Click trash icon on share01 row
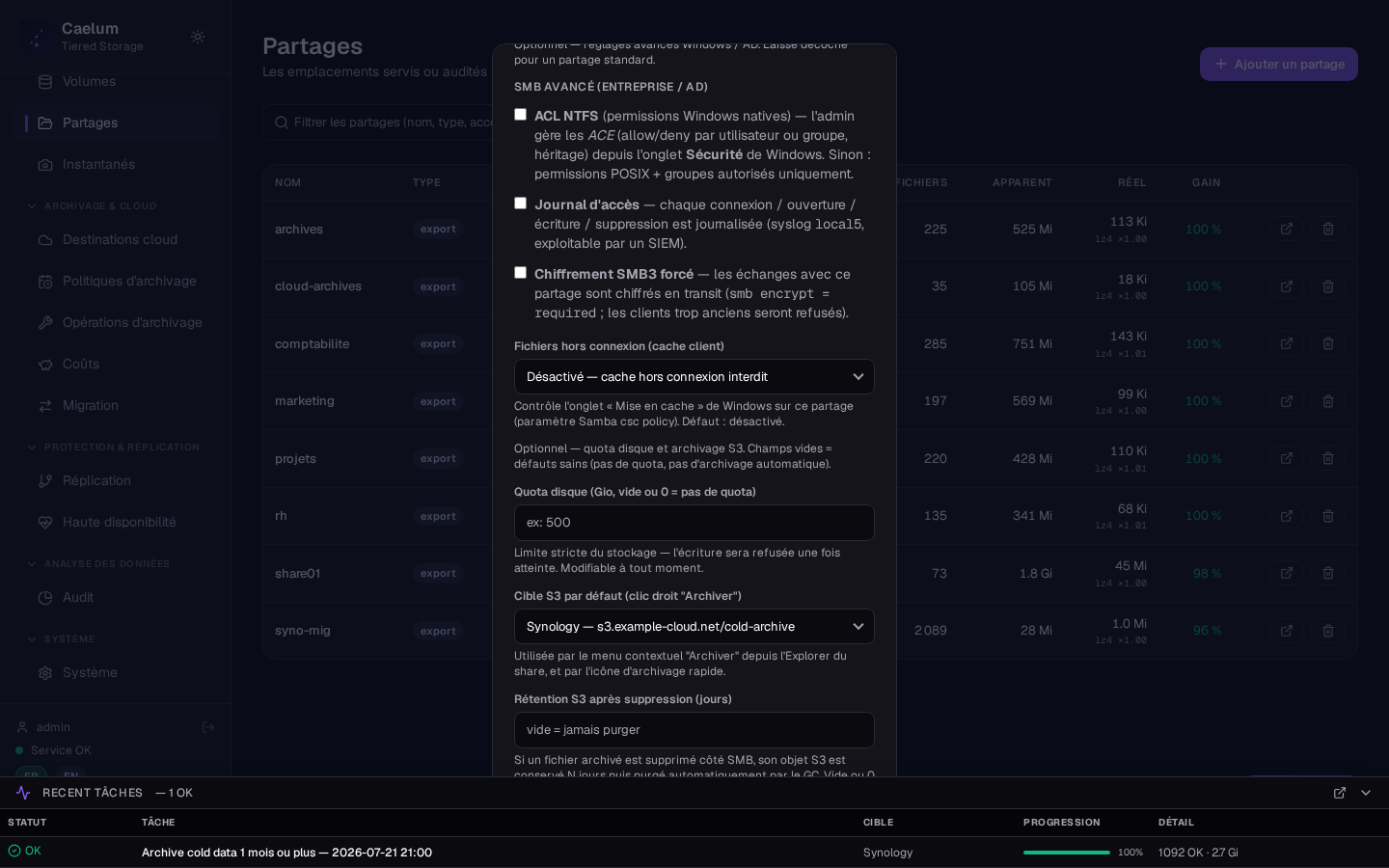 [x=1328, y=574]
